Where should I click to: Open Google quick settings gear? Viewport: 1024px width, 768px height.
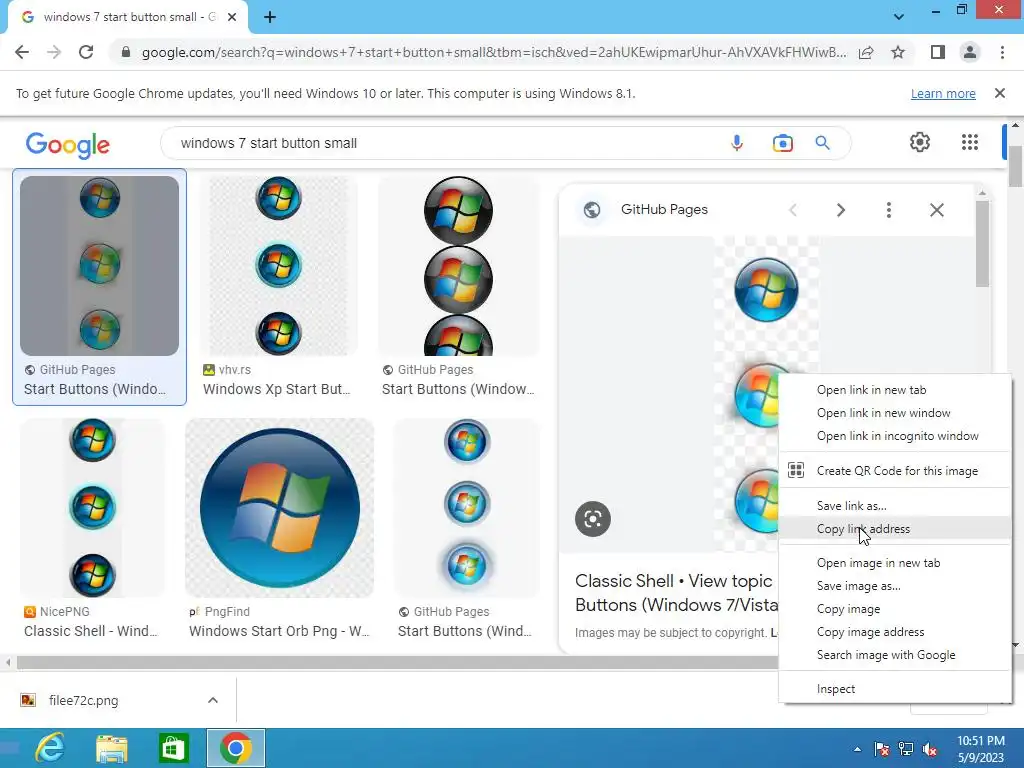(x=920, y=142)
